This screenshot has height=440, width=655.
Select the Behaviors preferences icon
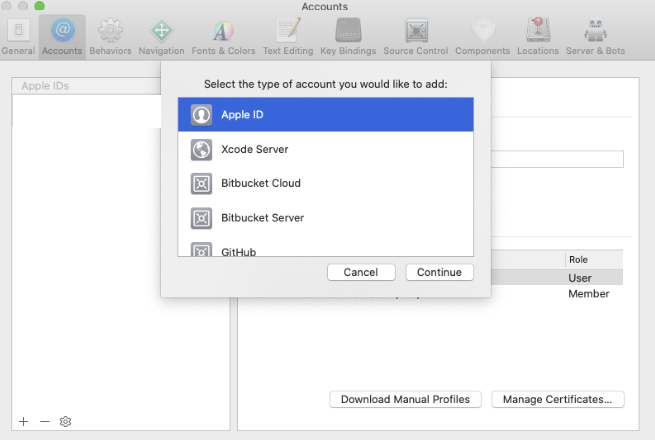click(x=110, y=36)
